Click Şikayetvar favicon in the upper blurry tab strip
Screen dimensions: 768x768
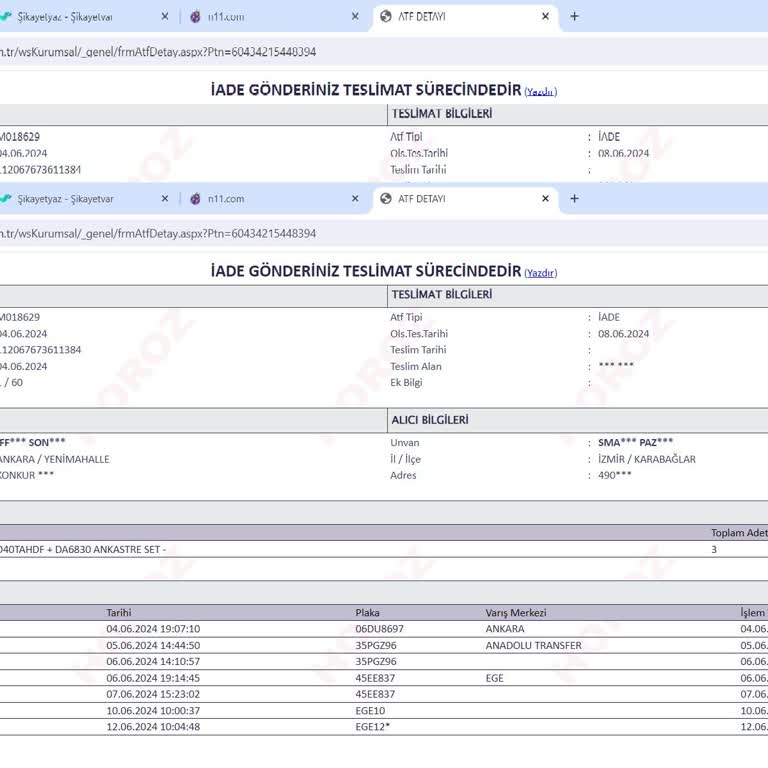click(x=5, y=16)
